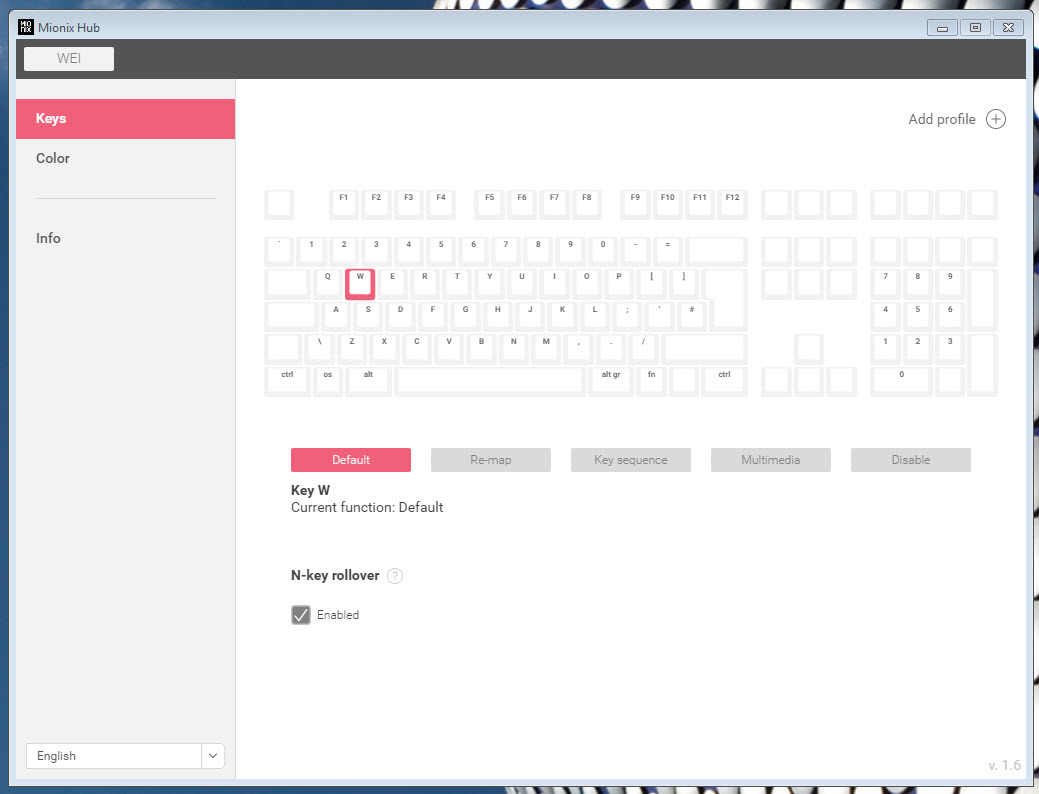Viewport: 1039px width, 794px height.
Task: Choose the Default key function button
Action: click(351, 460)
